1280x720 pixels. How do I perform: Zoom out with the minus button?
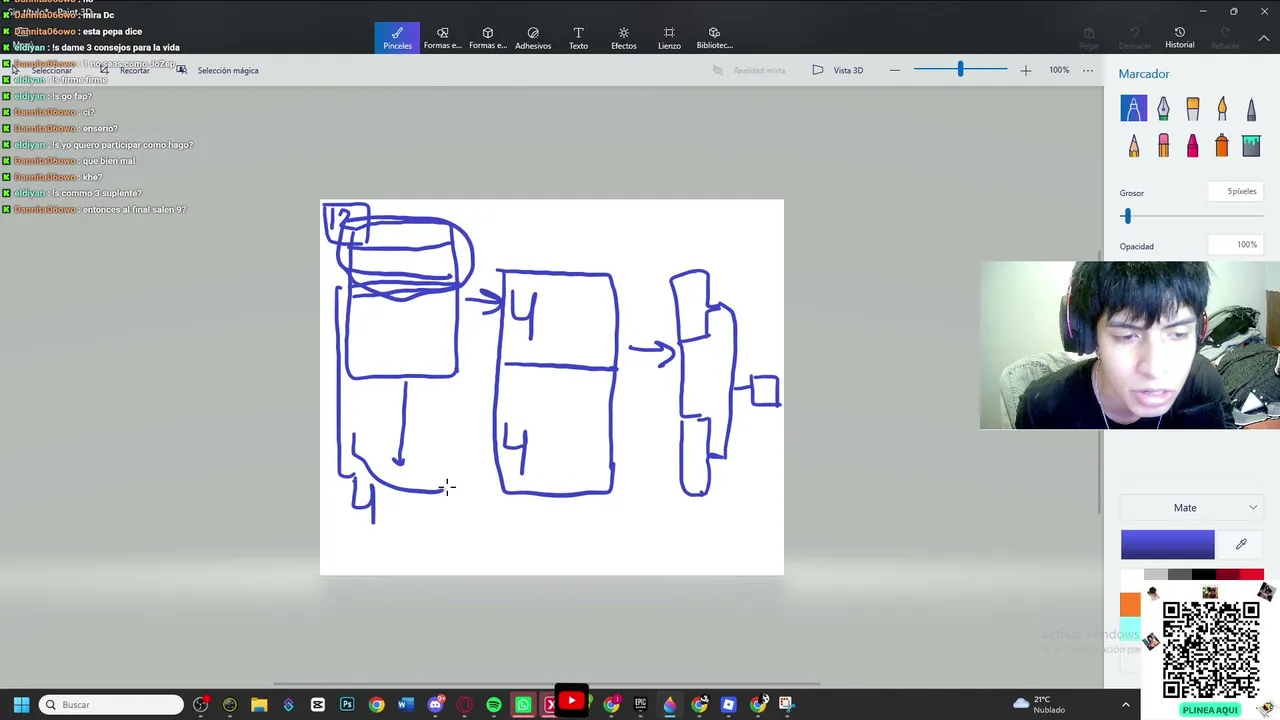tap(895, 70)
